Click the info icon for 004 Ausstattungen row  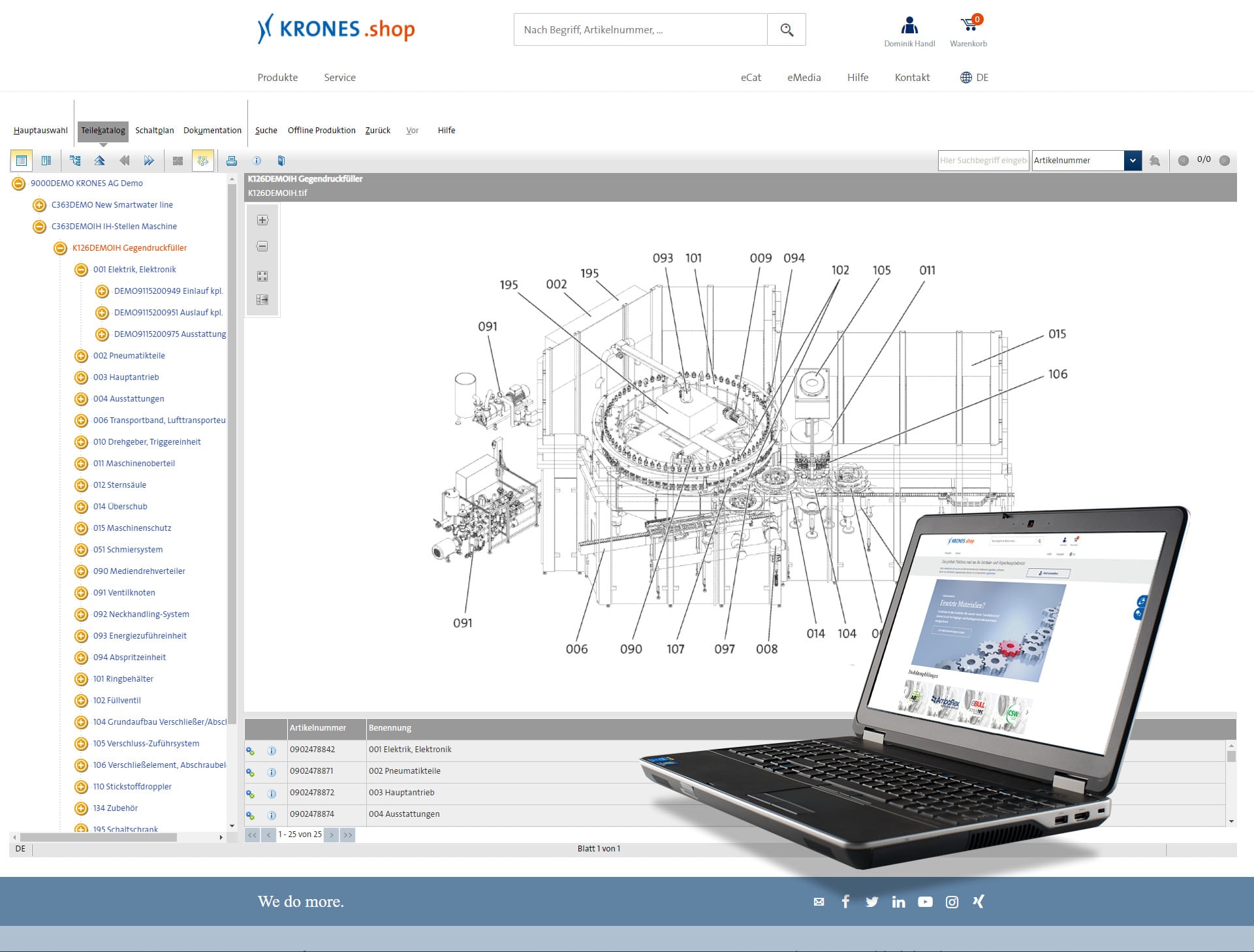[272, 816]
